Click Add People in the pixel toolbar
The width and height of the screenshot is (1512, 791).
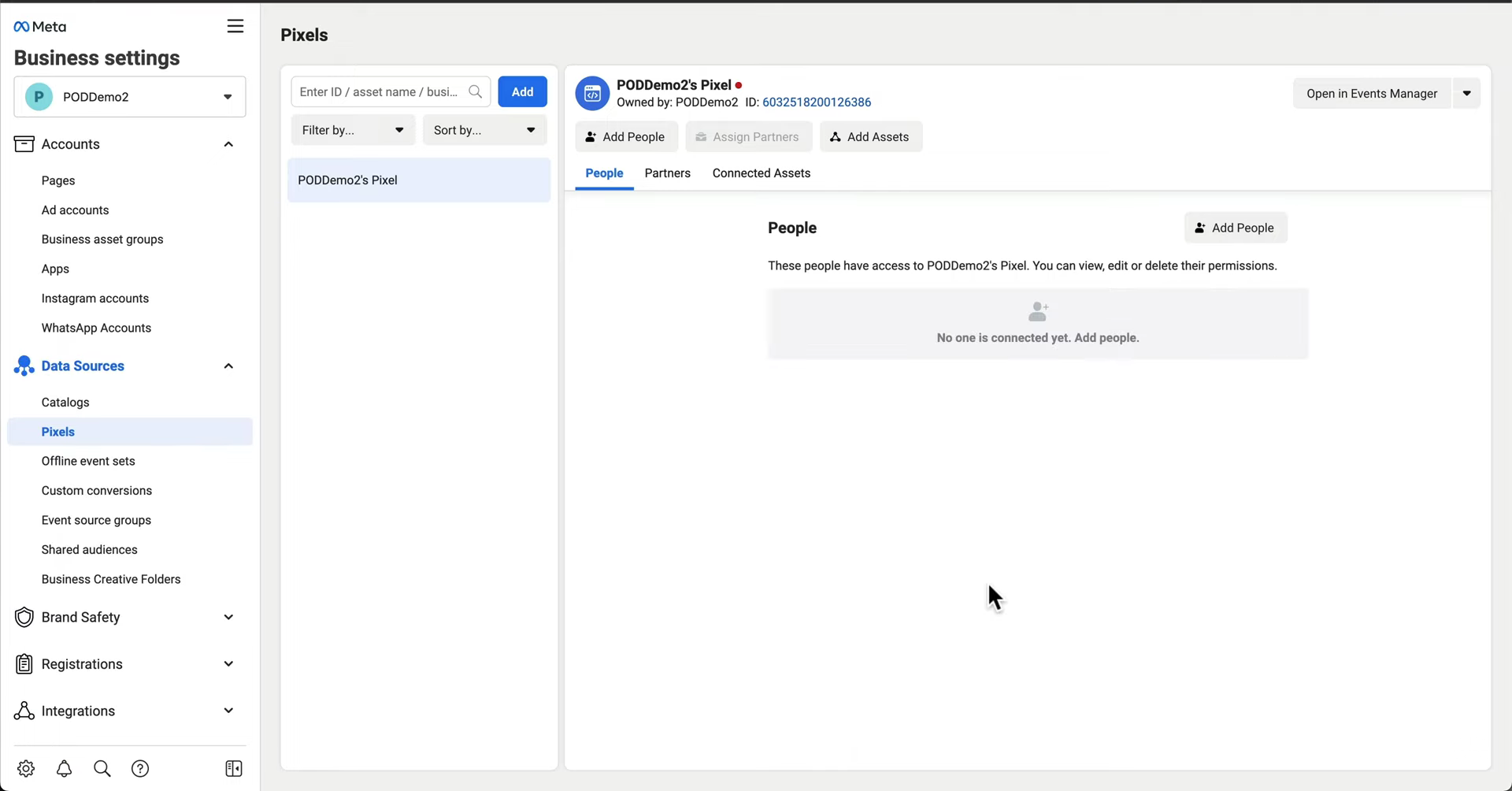(626, 137)
